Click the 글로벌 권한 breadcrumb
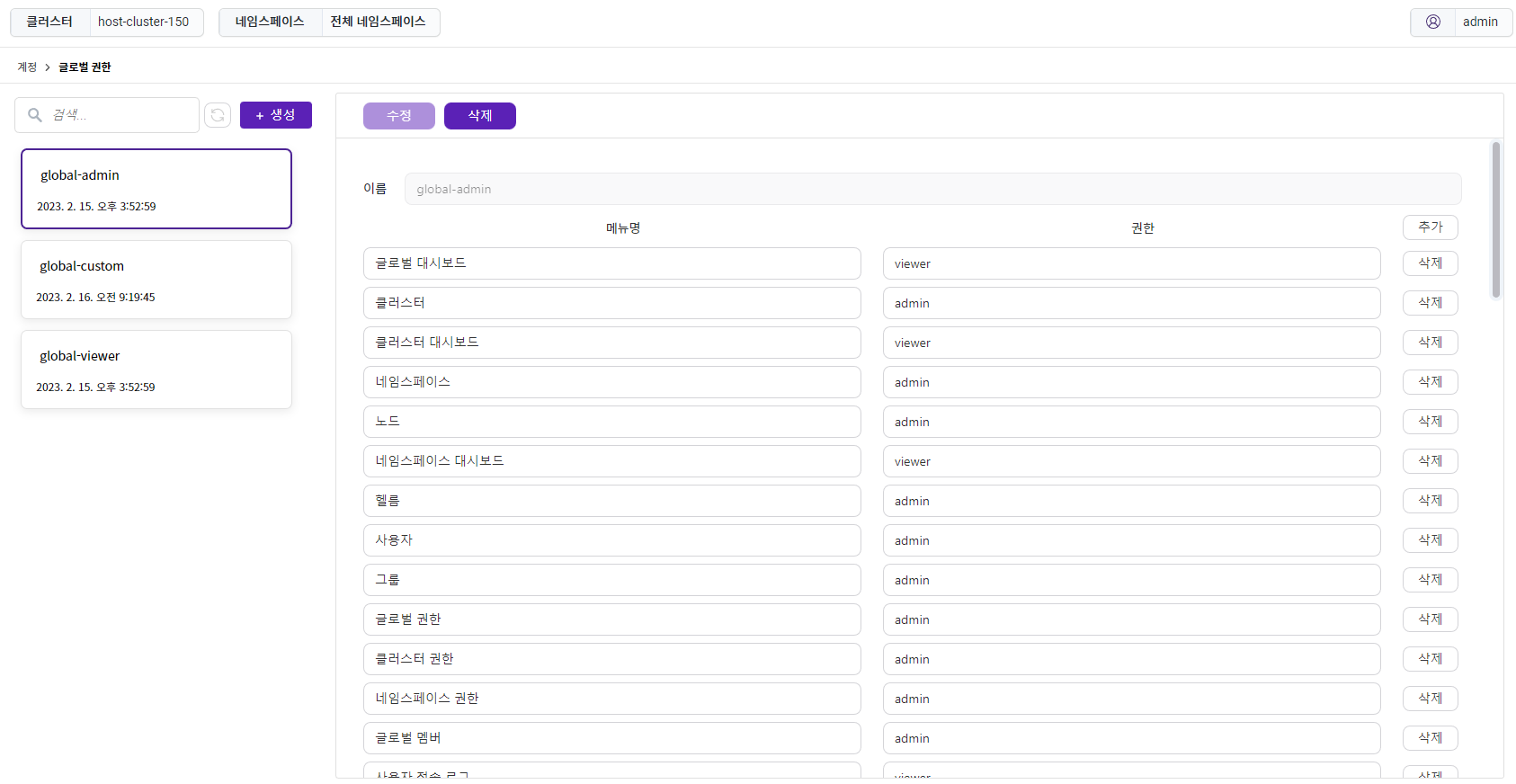Viewport: 1516px width, 784px height. pos(85,67)
